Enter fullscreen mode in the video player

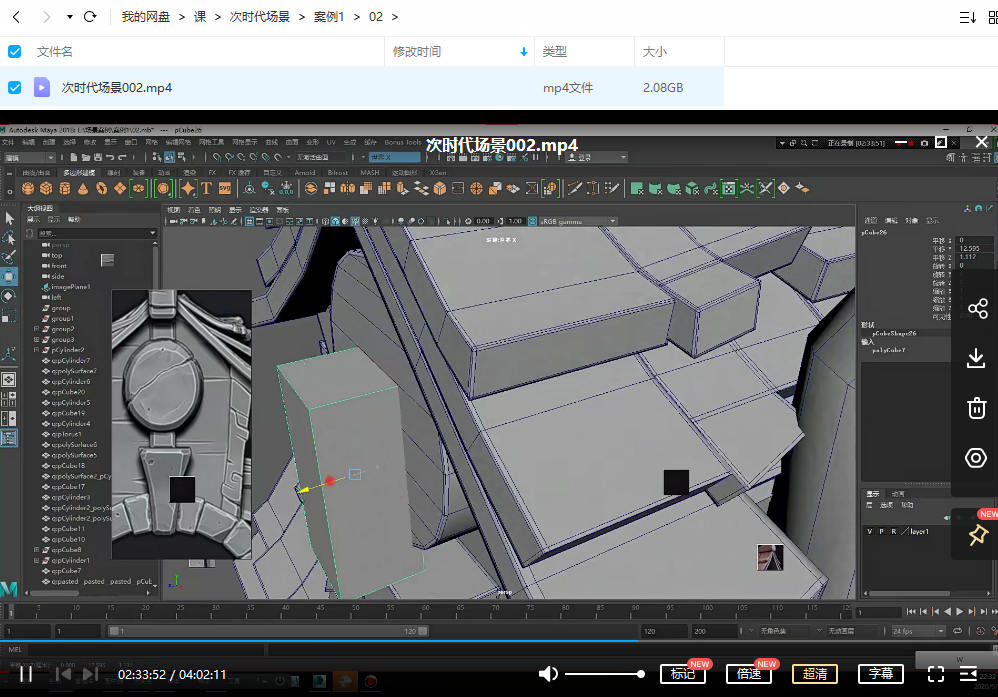point(936,674)
